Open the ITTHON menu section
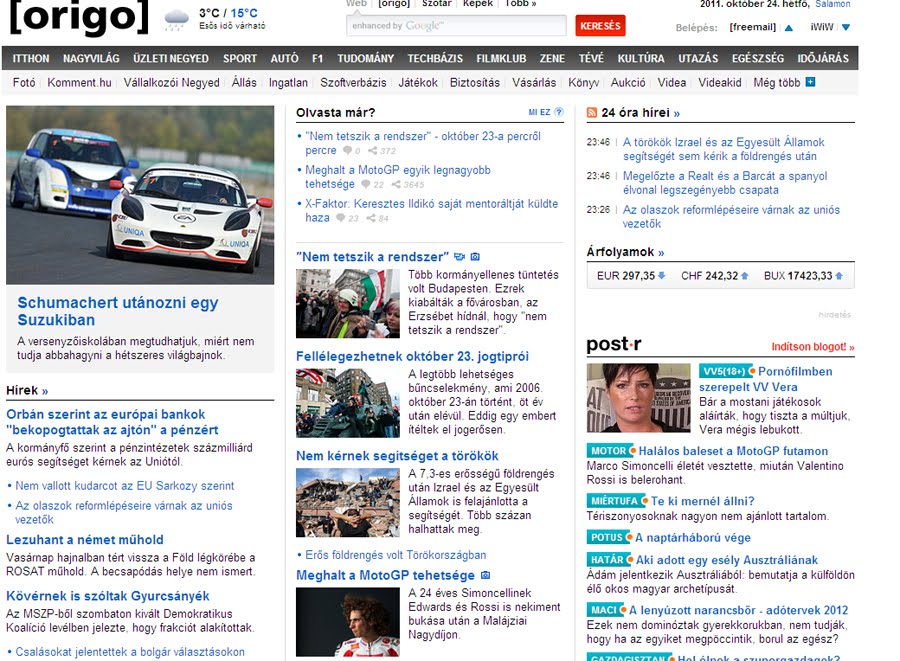The height and width of the screenshot is (661, 900). (x=31, y=59)
